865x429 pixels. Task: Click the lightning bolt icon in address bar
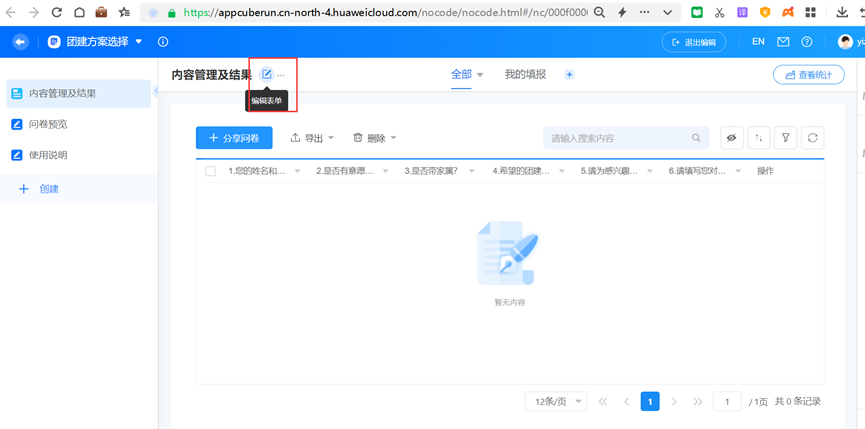tap(622, 13)
